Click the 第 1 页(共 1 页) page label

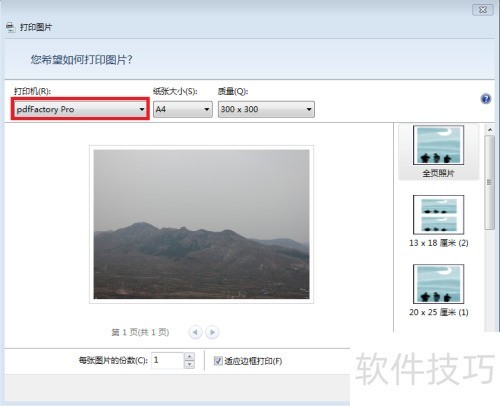pyautogui.click(x=140, y=332)
